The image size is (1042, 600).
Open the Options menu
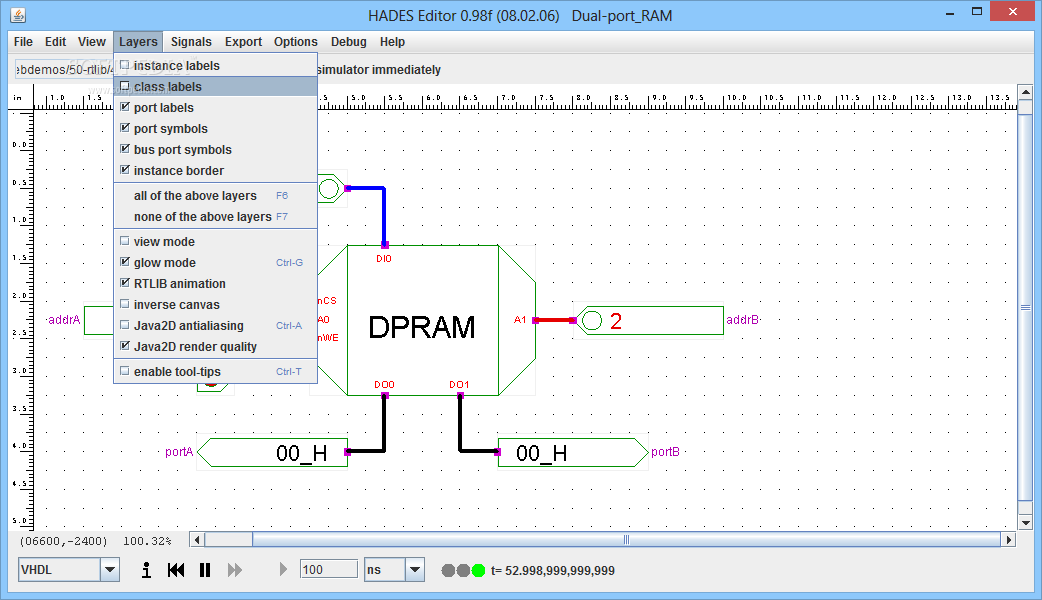point(296,42)
